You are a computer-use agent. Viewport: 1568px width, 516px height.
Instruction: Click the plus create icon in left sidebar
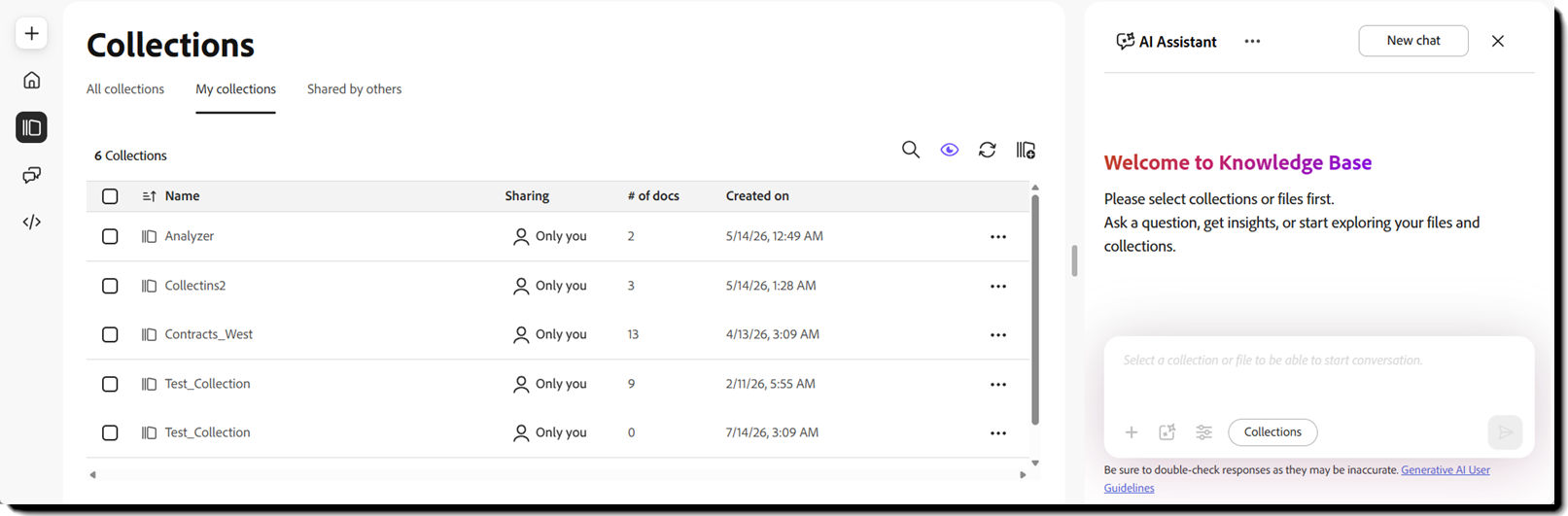click(31, 33)
